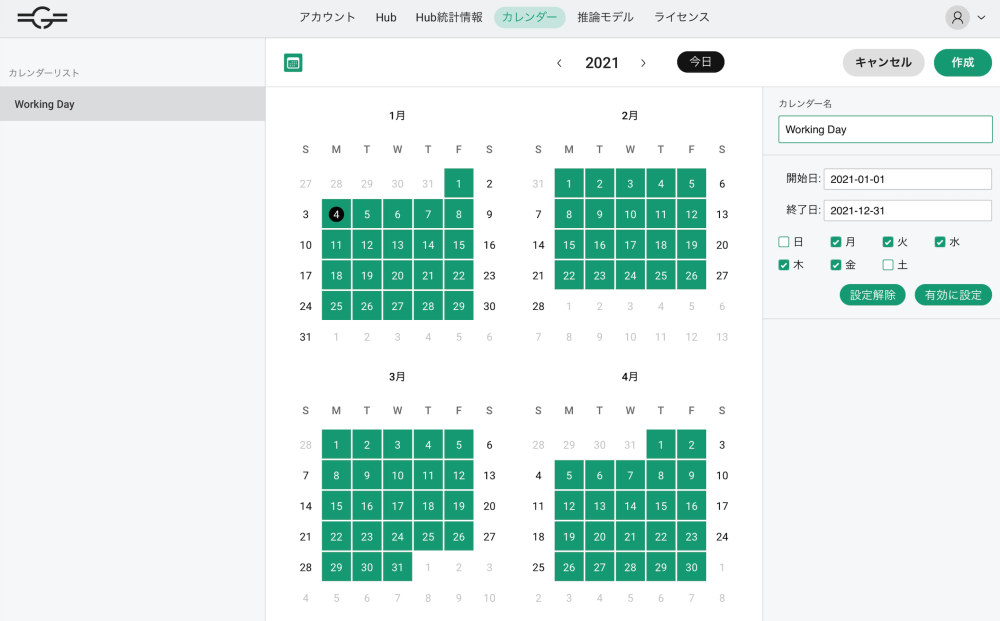Go to next year arrow
The height and width of the screenshot is (621, 1000).
click(643, 63)
